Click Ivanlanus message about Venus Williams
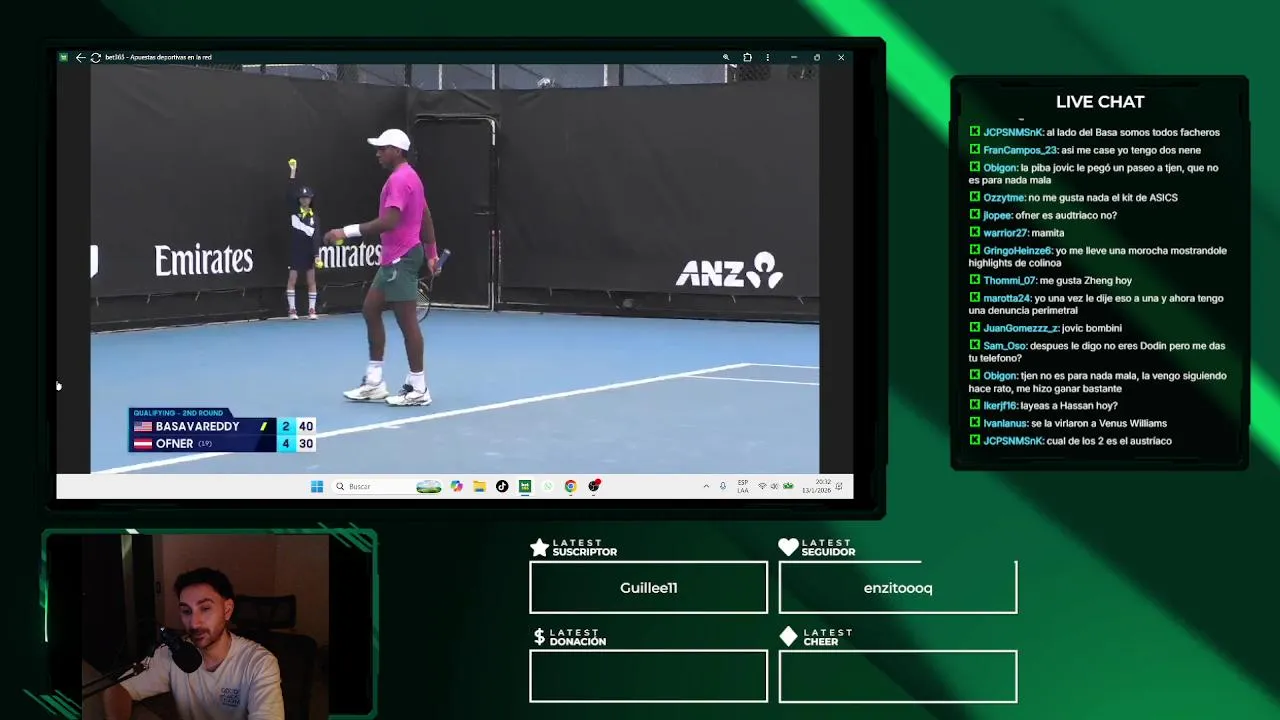 coord(1068,423)
